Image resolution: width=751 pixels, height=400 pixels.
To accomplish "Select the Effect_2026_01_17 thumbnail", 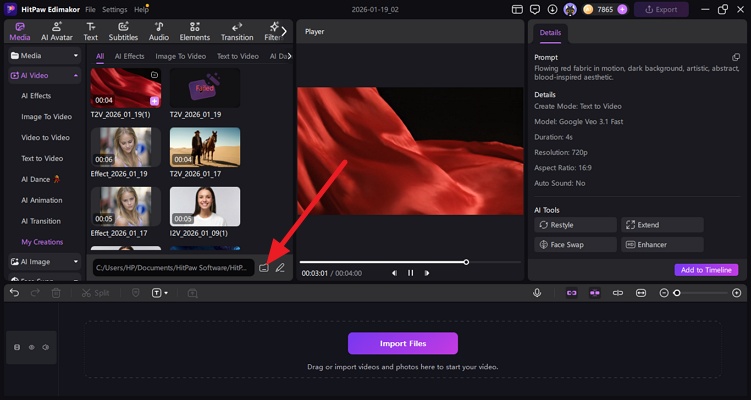I will [x=125, y=206].
